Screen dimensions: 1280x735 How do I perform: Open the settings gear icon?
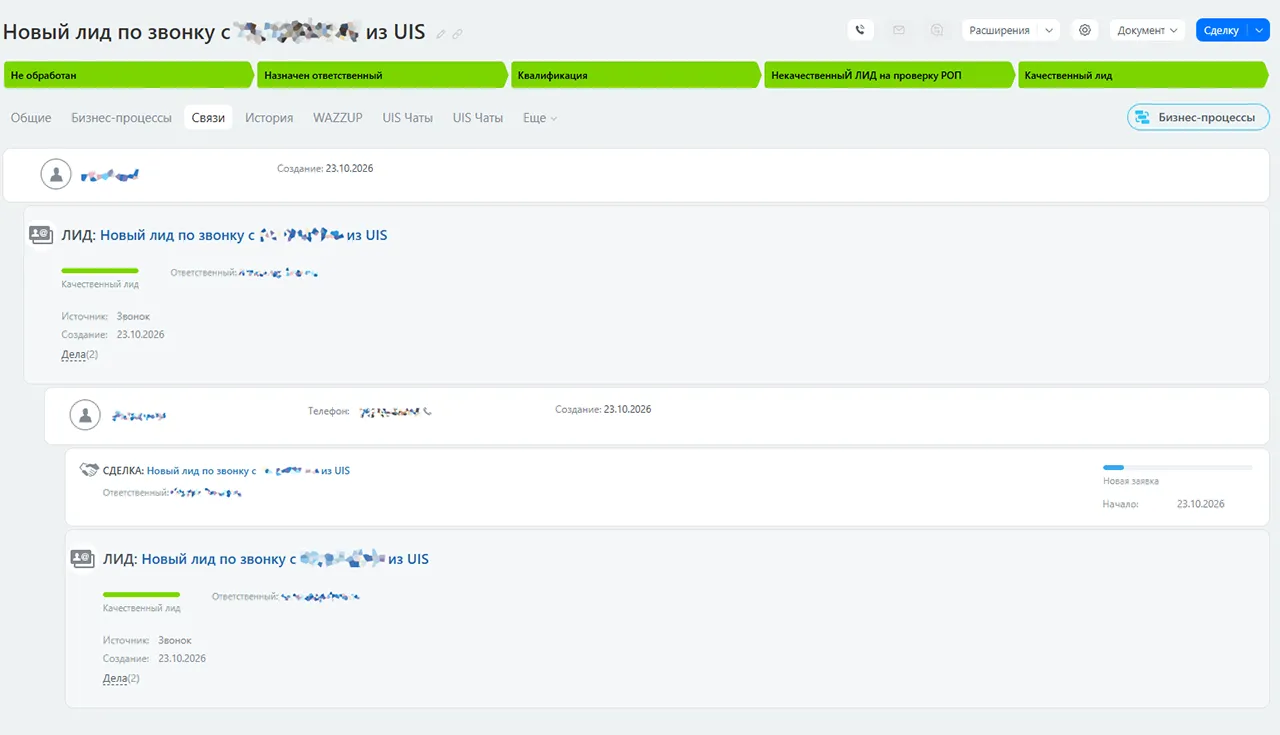tap(1085, 30)
